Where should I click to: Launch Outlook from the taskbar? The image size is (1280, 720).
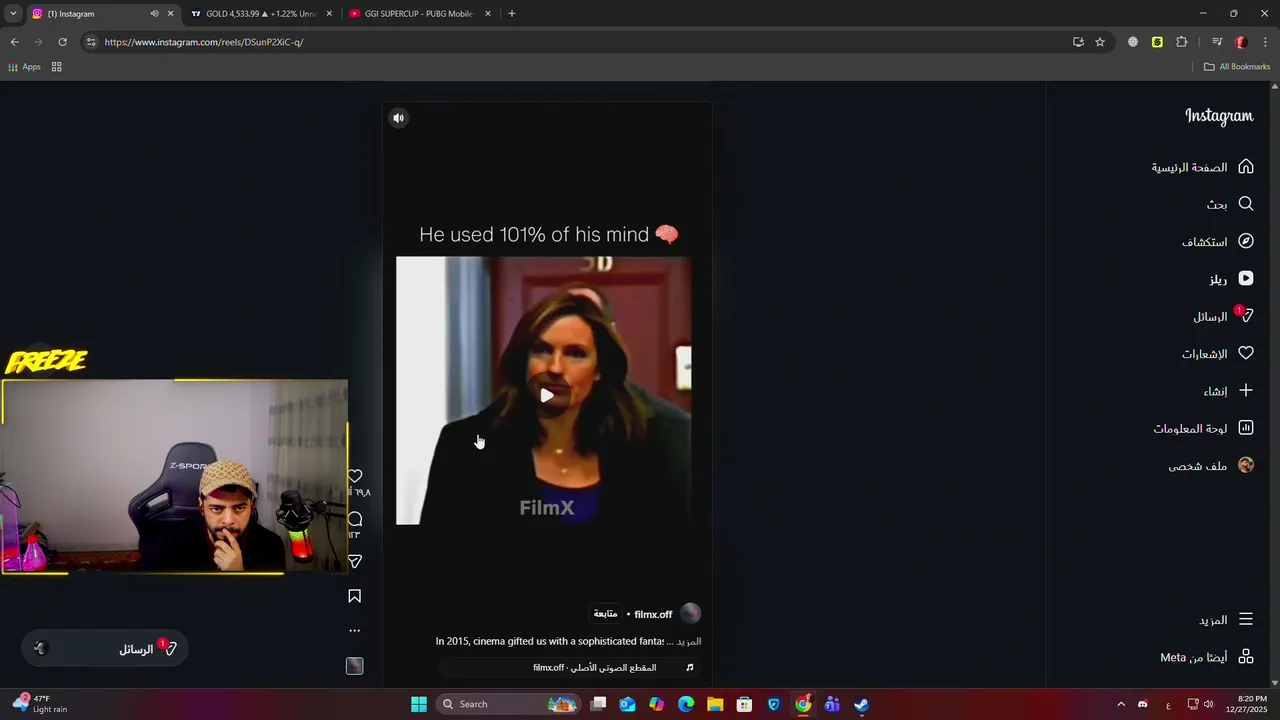click(627, 704)
